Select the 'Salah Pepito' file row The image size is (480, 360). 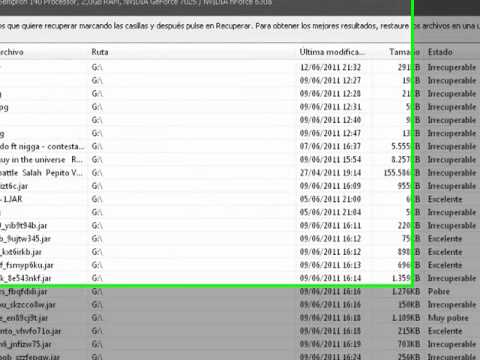click(x=240, y=173)
